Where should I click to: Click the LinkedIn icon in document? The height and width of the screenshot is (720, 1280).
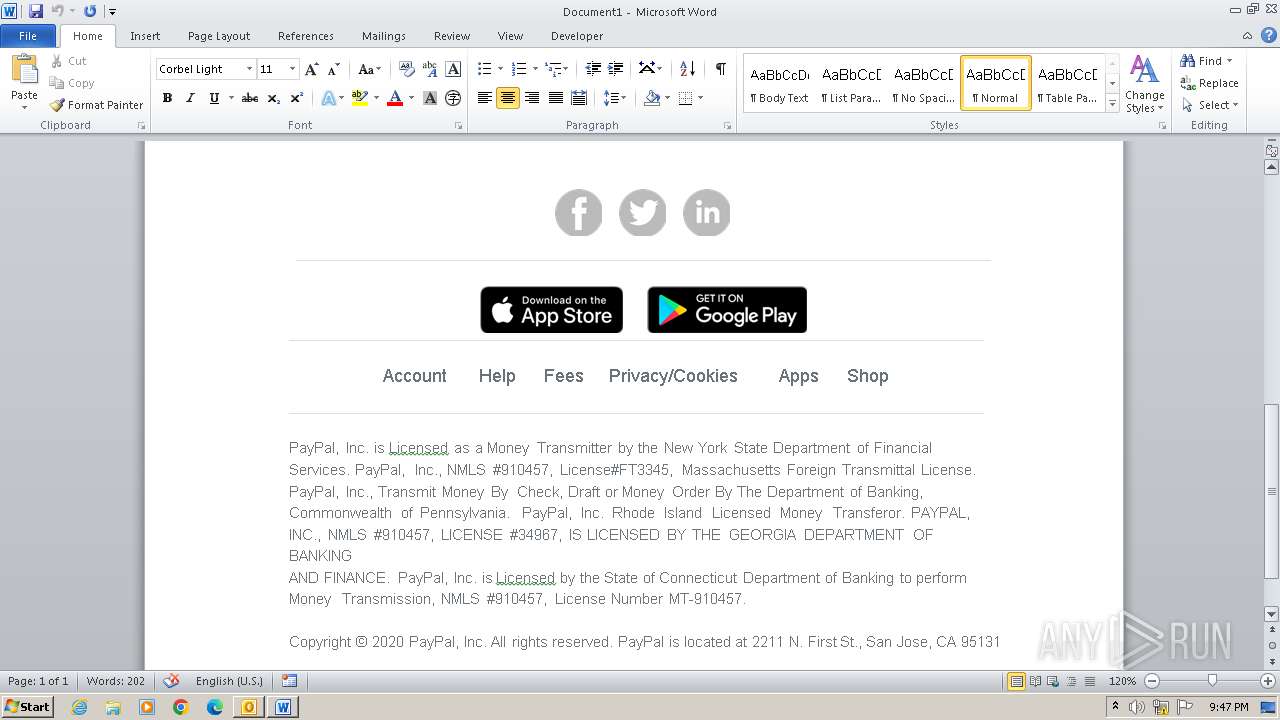click(707, 213)
